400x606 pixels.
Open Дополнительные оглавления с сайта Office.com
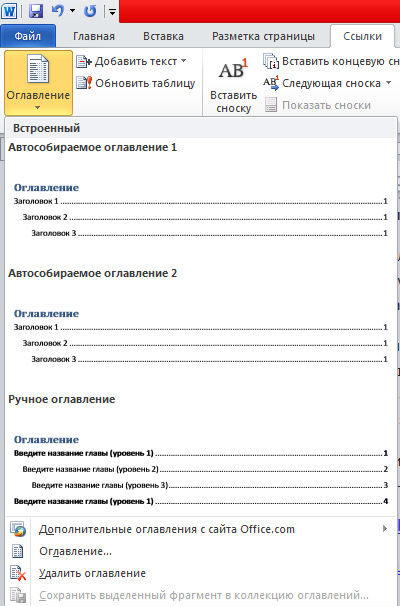click(201, 529)
